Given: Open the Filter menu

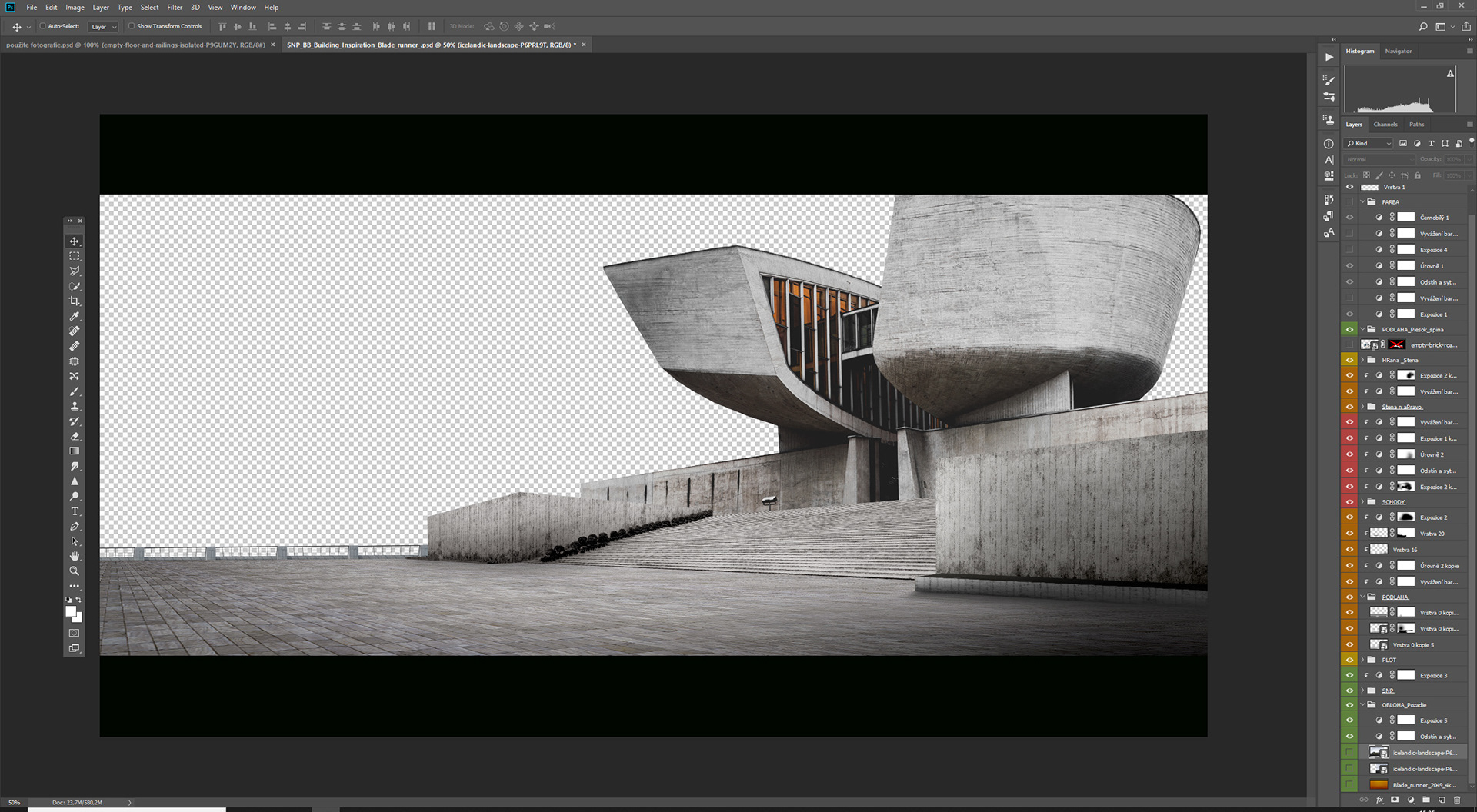Looking at the screenshot, I should click(x=175, y=8).
